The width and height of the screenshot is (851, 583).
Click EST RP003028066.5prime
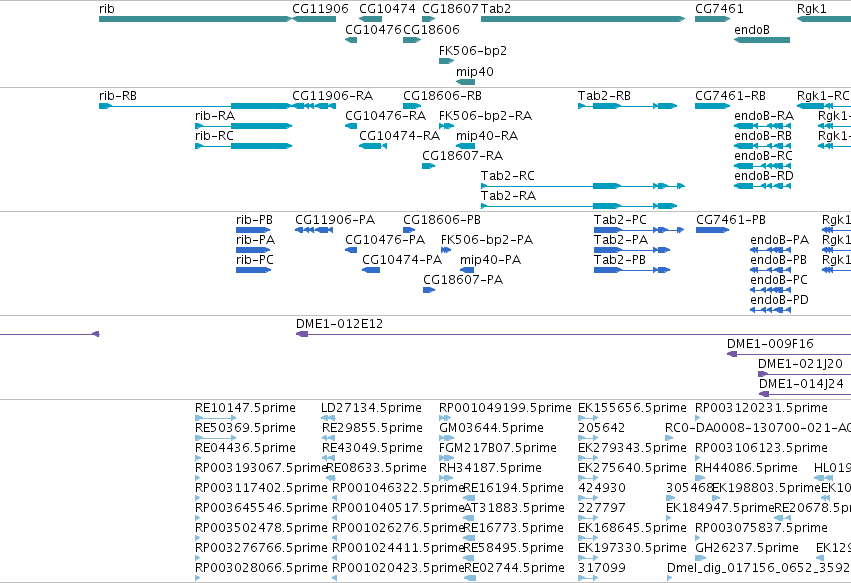click(198, 579)
